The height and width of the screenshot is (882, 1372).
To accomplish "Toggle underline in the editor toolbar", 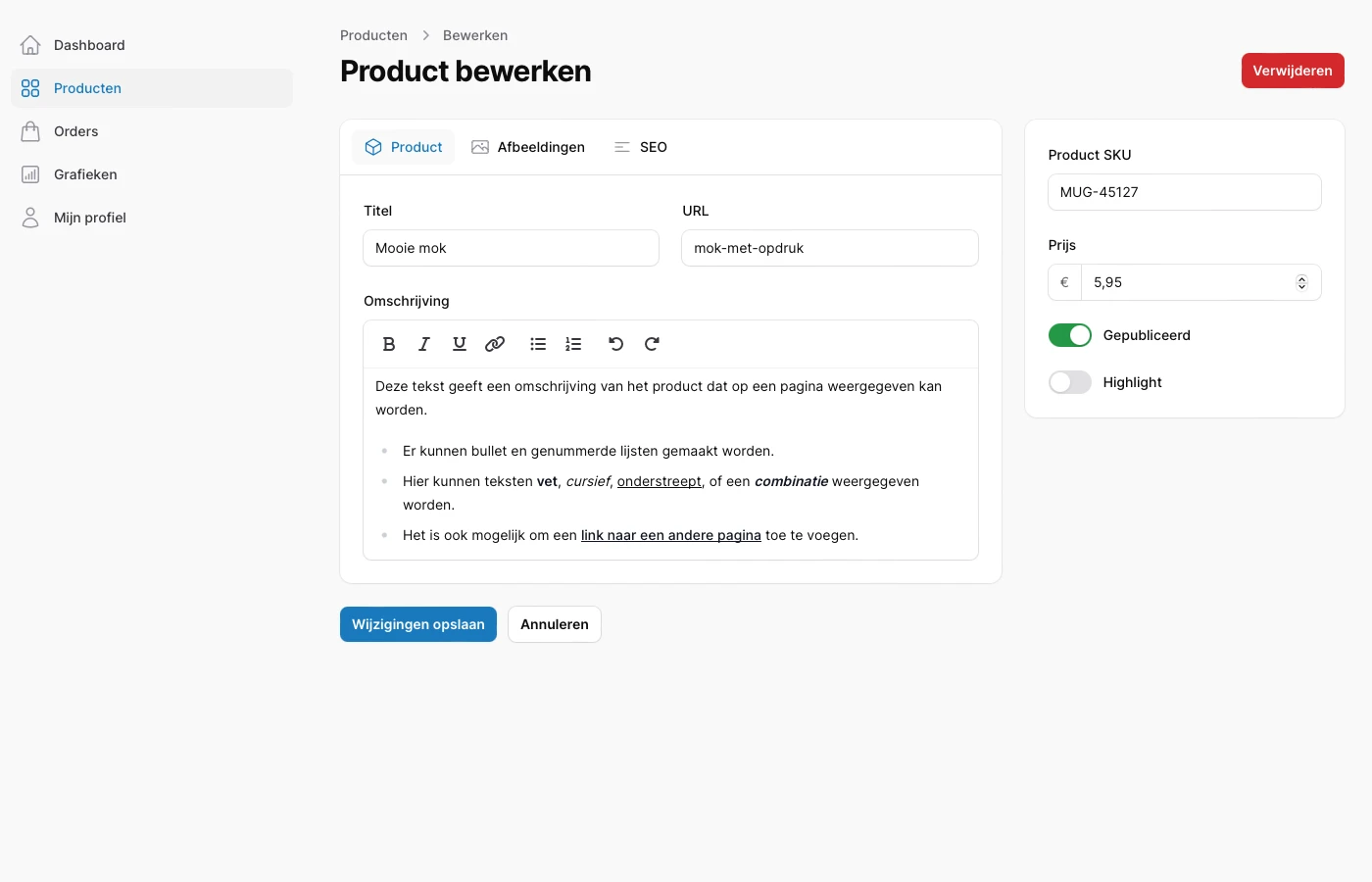I will pos(460,344).
